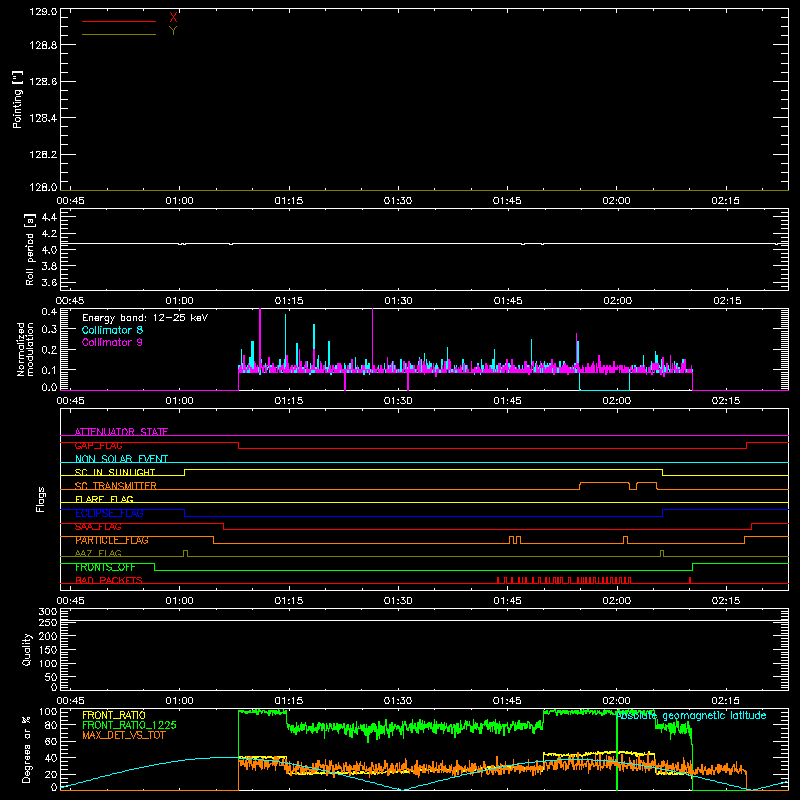Click the yellow FRONT_RATIO legend entry
The width and height of the screenshot is (800, 800).
click(x=114, y=715)
